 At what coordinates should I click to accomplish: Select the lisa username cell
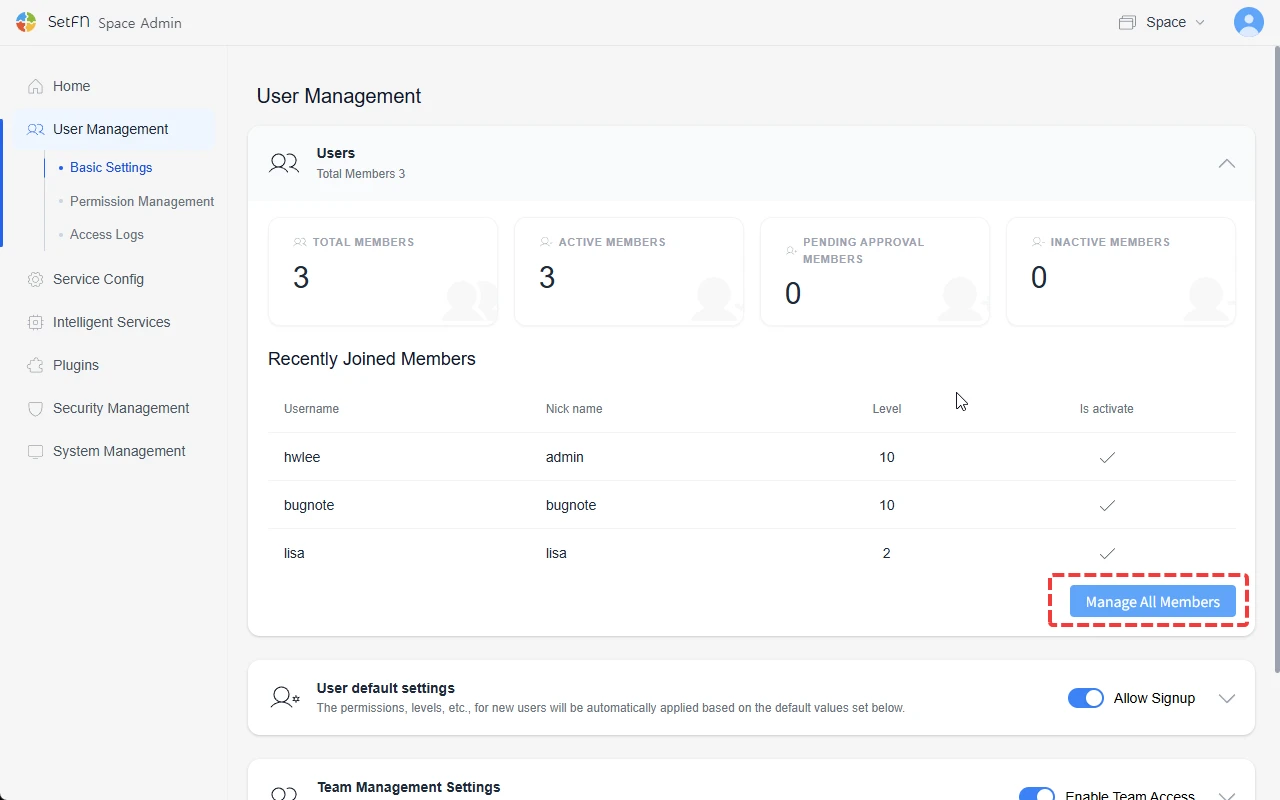click(x=294, y=553)
